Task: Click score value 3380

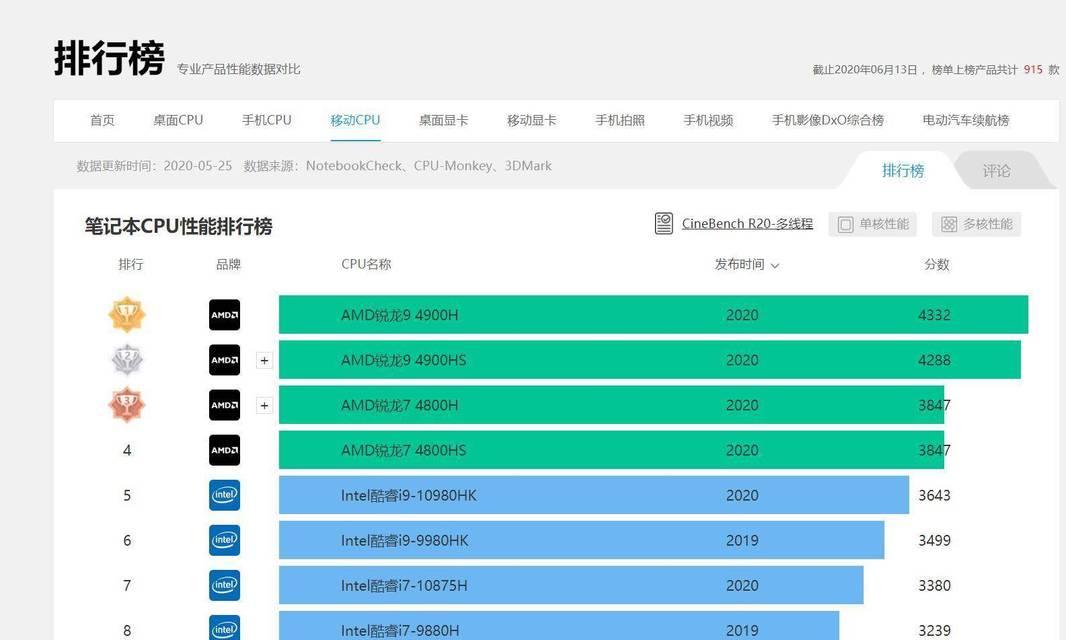Action: [x=934, y=585]
